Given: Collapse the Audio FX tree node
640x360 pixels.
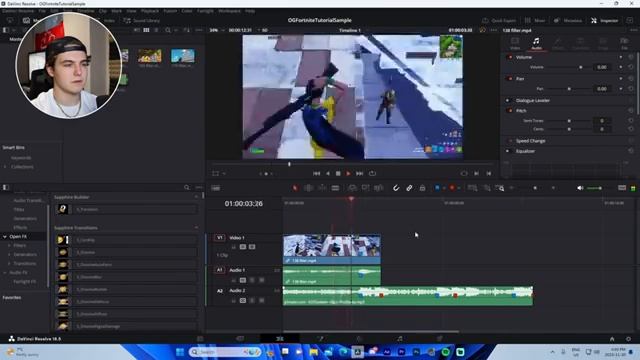Looking at the screenshot, I should click(5, 272).
